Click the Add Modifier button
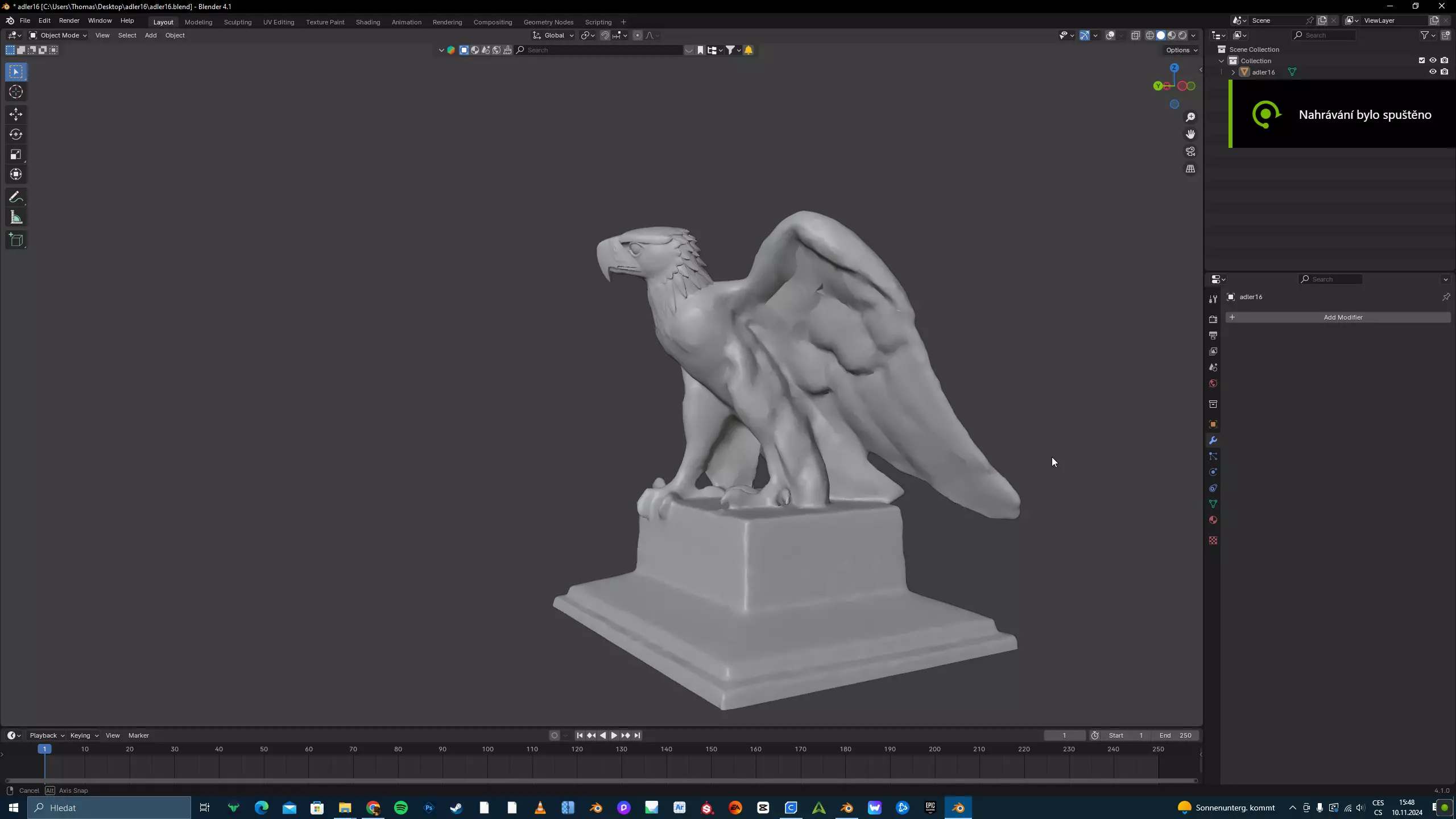The image size is (1456, 819). 1343,317
